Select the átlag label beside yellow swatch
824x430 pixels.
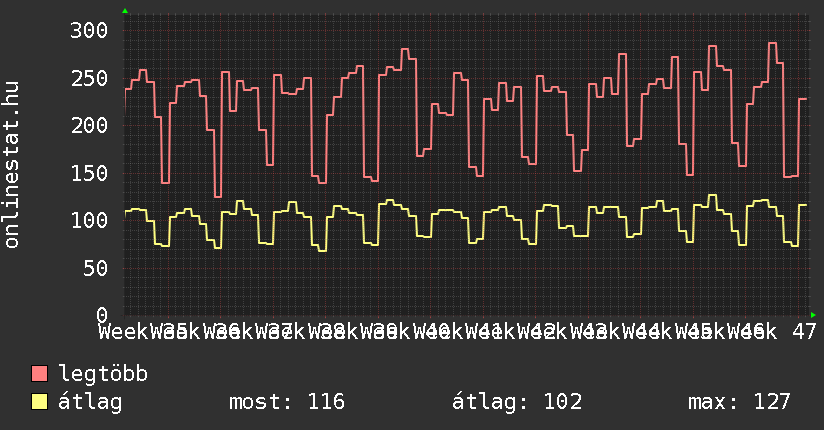91,402
